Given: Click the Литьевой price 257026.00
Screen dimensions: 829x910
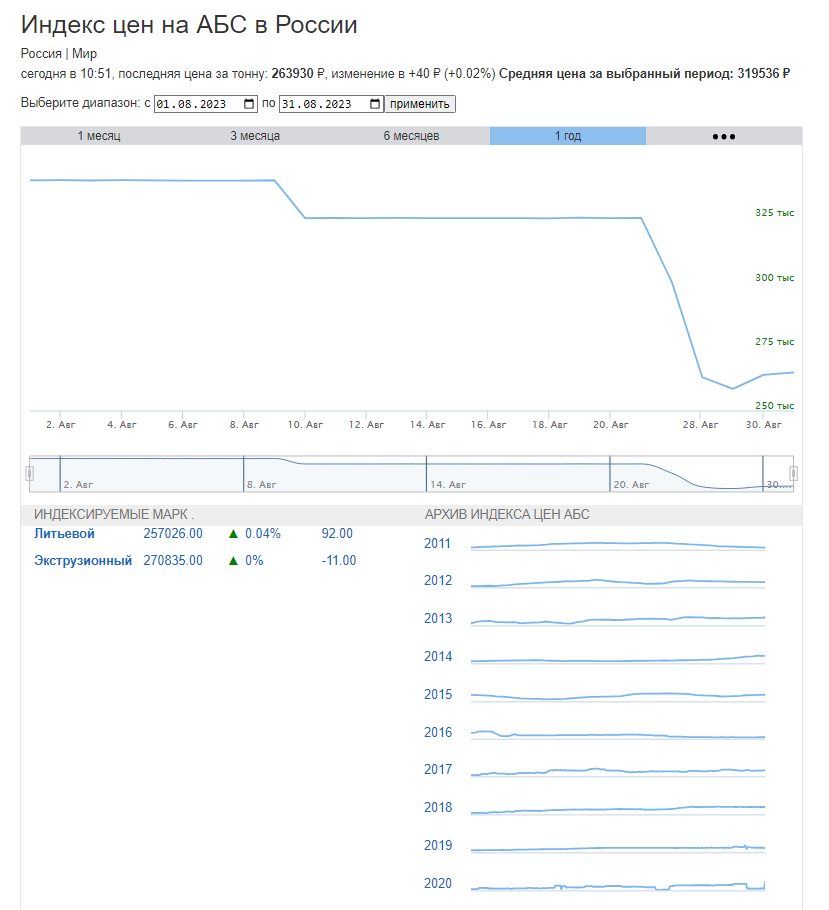Looking at the screenshot, I should click(x=173, y=533).
